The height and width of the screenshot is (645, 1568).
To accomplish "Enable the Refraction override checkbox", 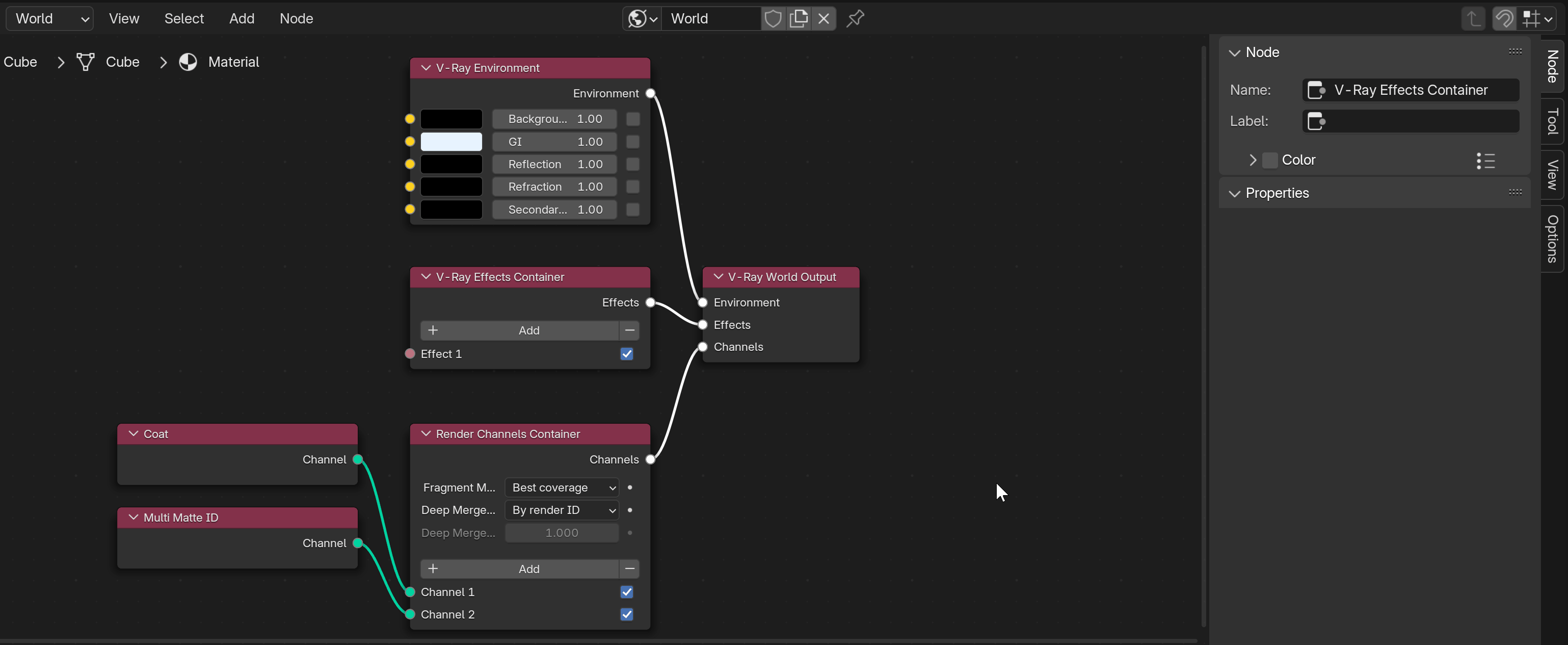I will click(x=632, y=187).
